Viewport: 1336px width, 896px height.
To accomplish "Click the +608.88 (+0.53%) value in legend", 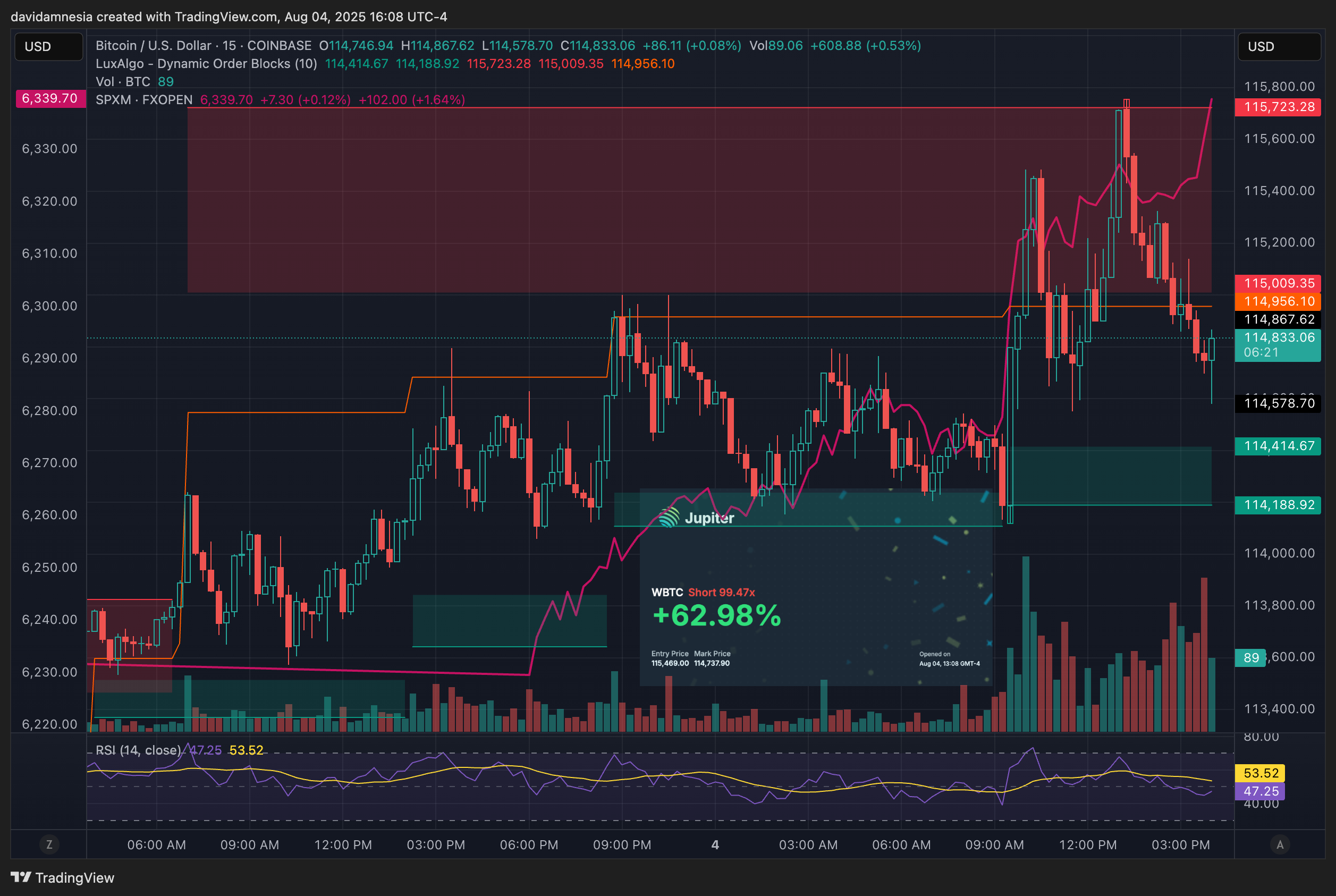I will click(x=866, y=46).
